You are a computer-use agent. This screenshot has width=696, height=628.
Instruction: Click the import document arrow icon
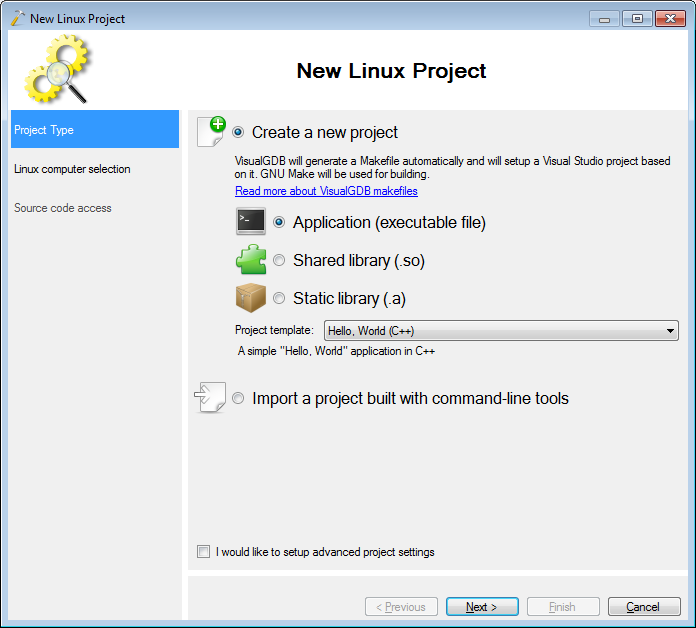pyautogui.click(x=210, y=397)
